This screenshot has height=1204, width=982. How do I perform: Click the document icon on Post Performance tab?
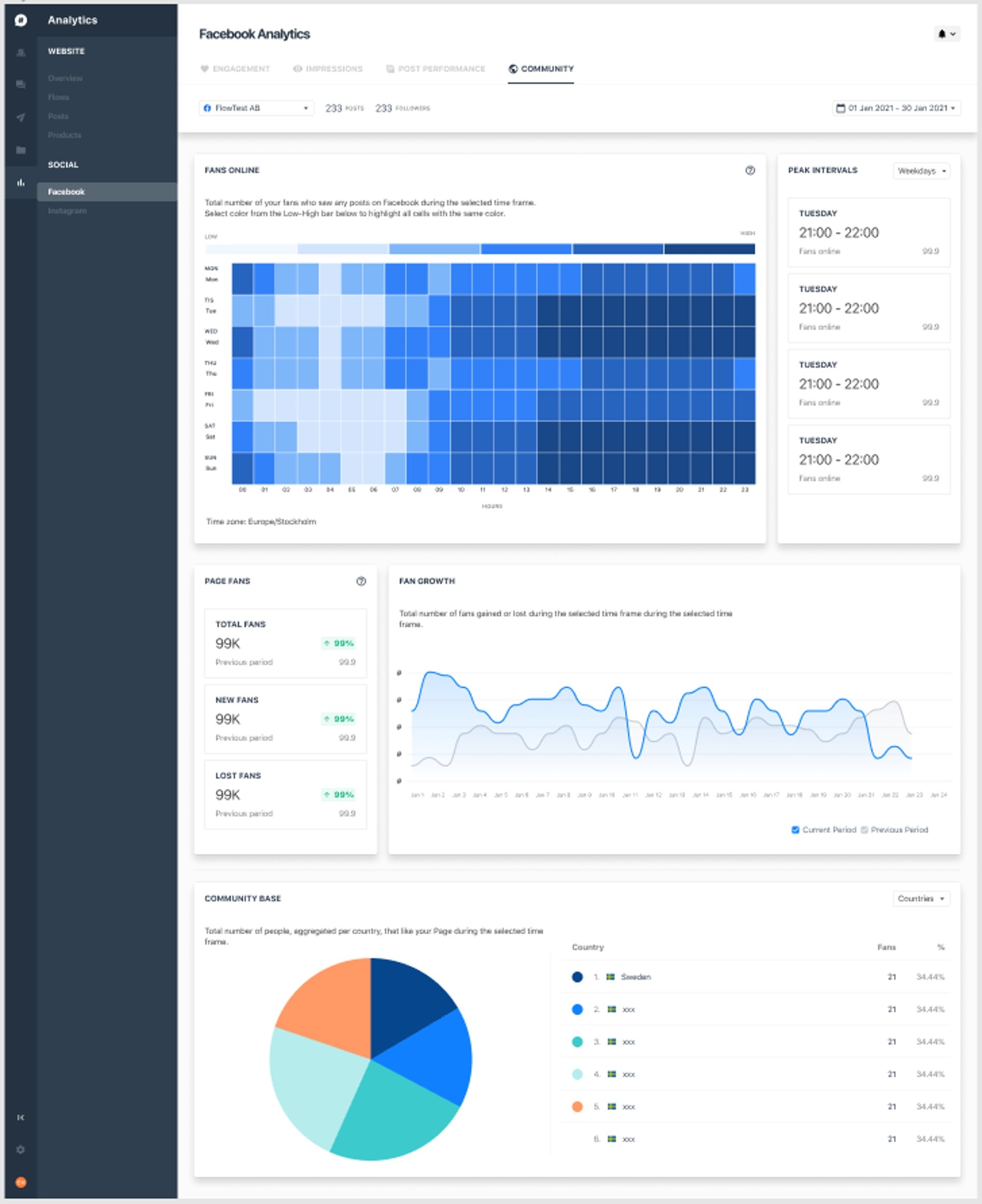point(390,68)
